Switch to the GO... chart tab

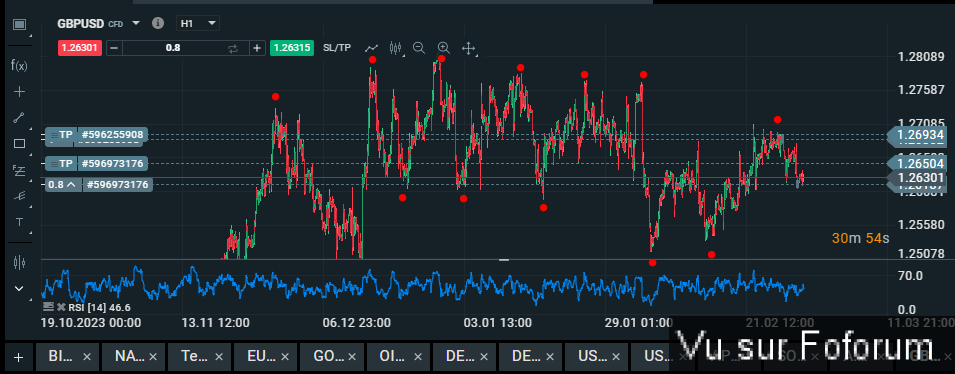(331, 356)
